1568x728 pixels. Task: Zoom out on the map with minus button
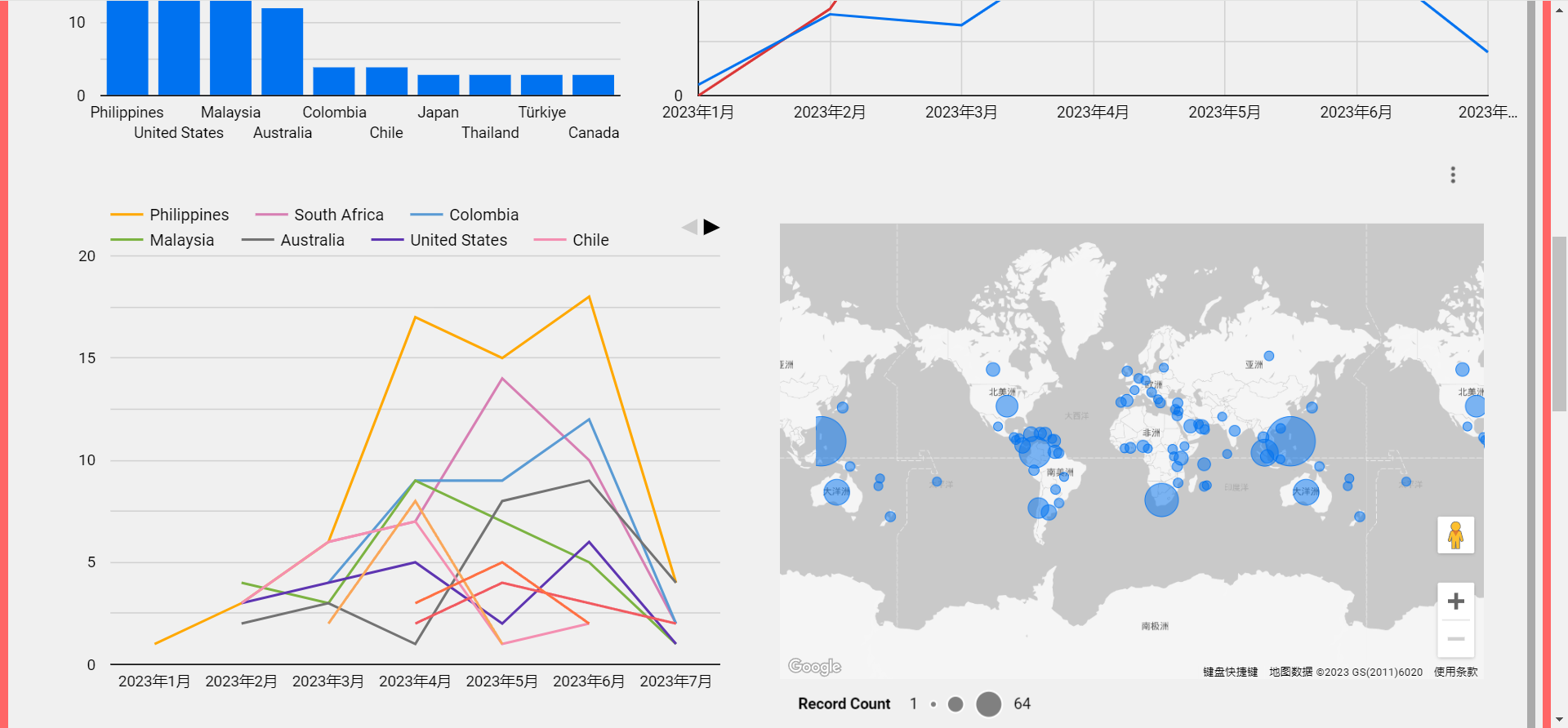(1455, 639)
